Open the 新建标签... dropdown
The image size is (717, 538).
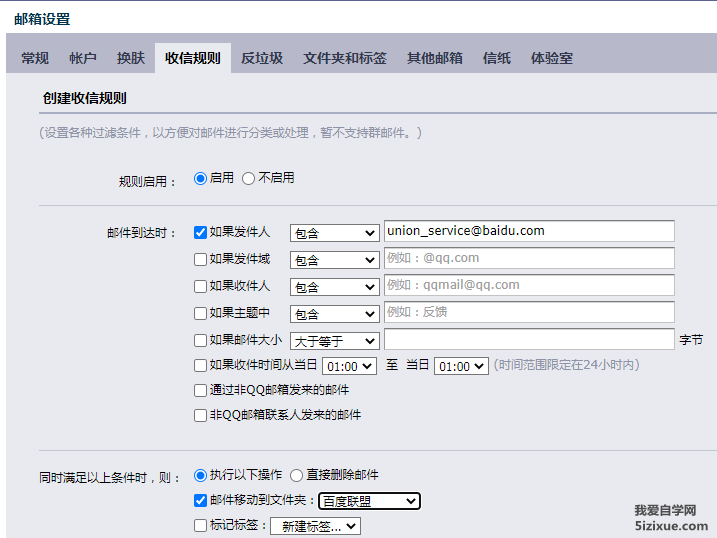[316, 526]
